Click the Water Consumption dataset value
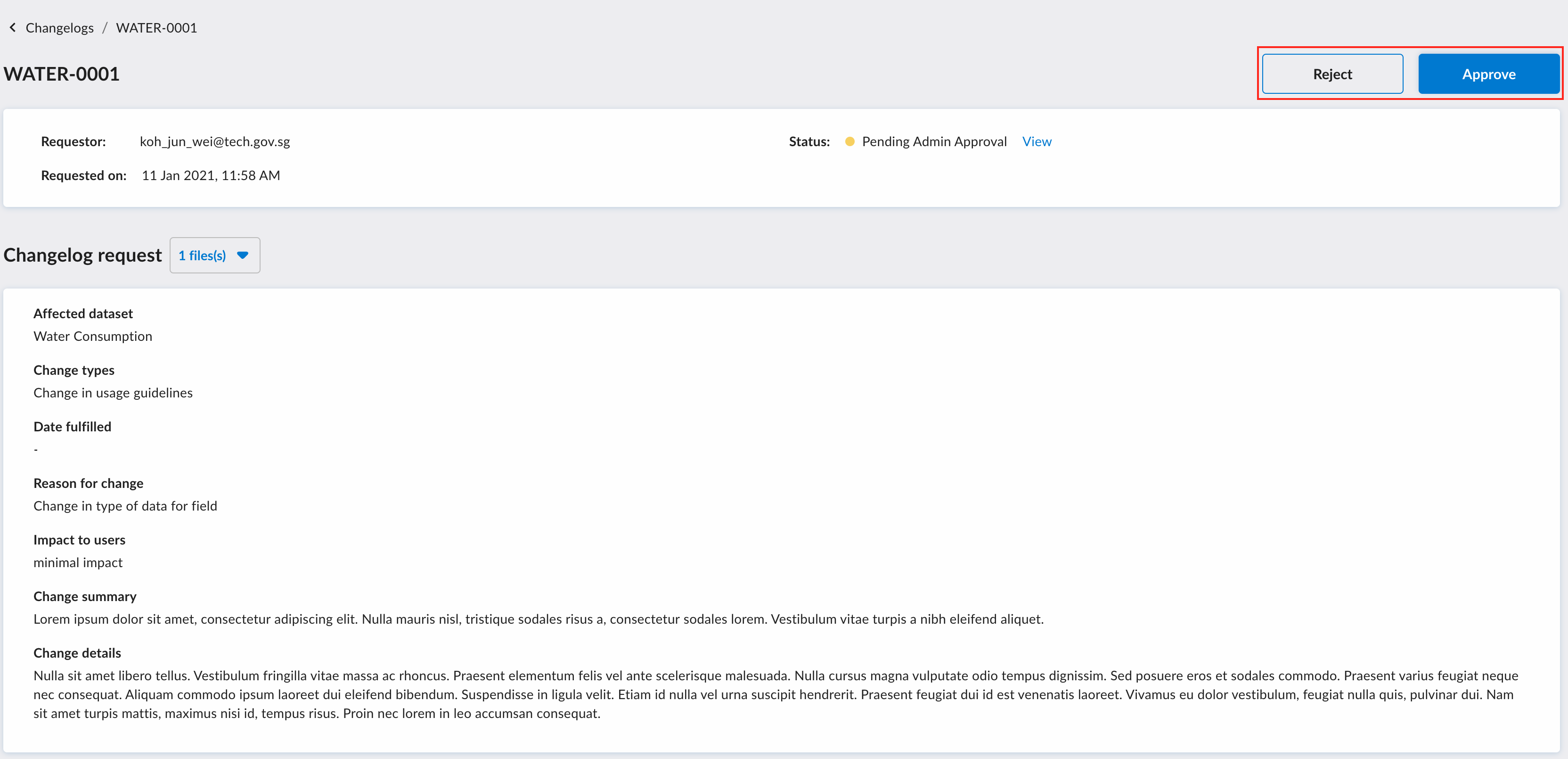 92,336
